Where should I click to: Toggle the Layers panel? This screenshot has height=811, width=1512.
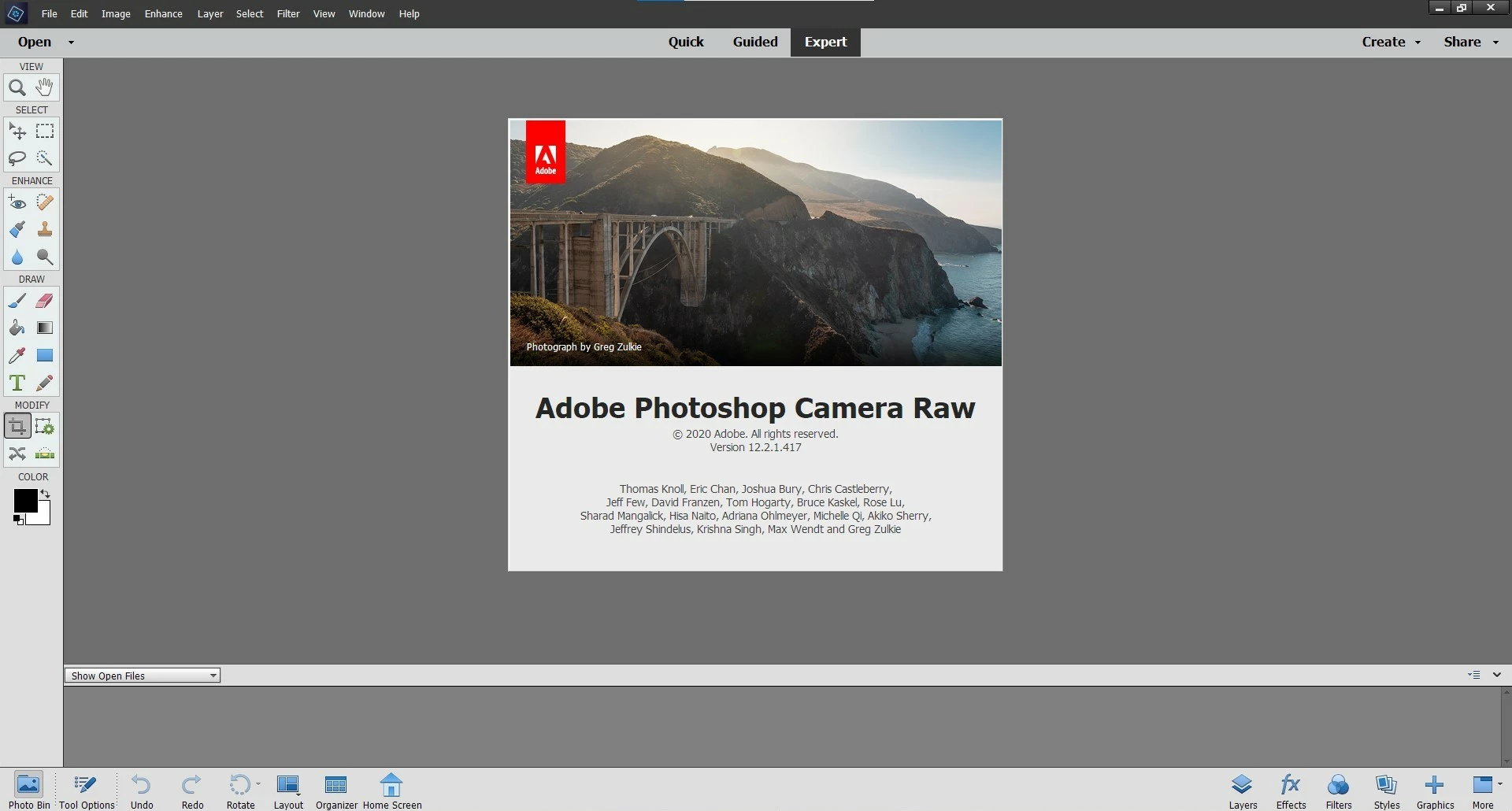click(1243, 791)
